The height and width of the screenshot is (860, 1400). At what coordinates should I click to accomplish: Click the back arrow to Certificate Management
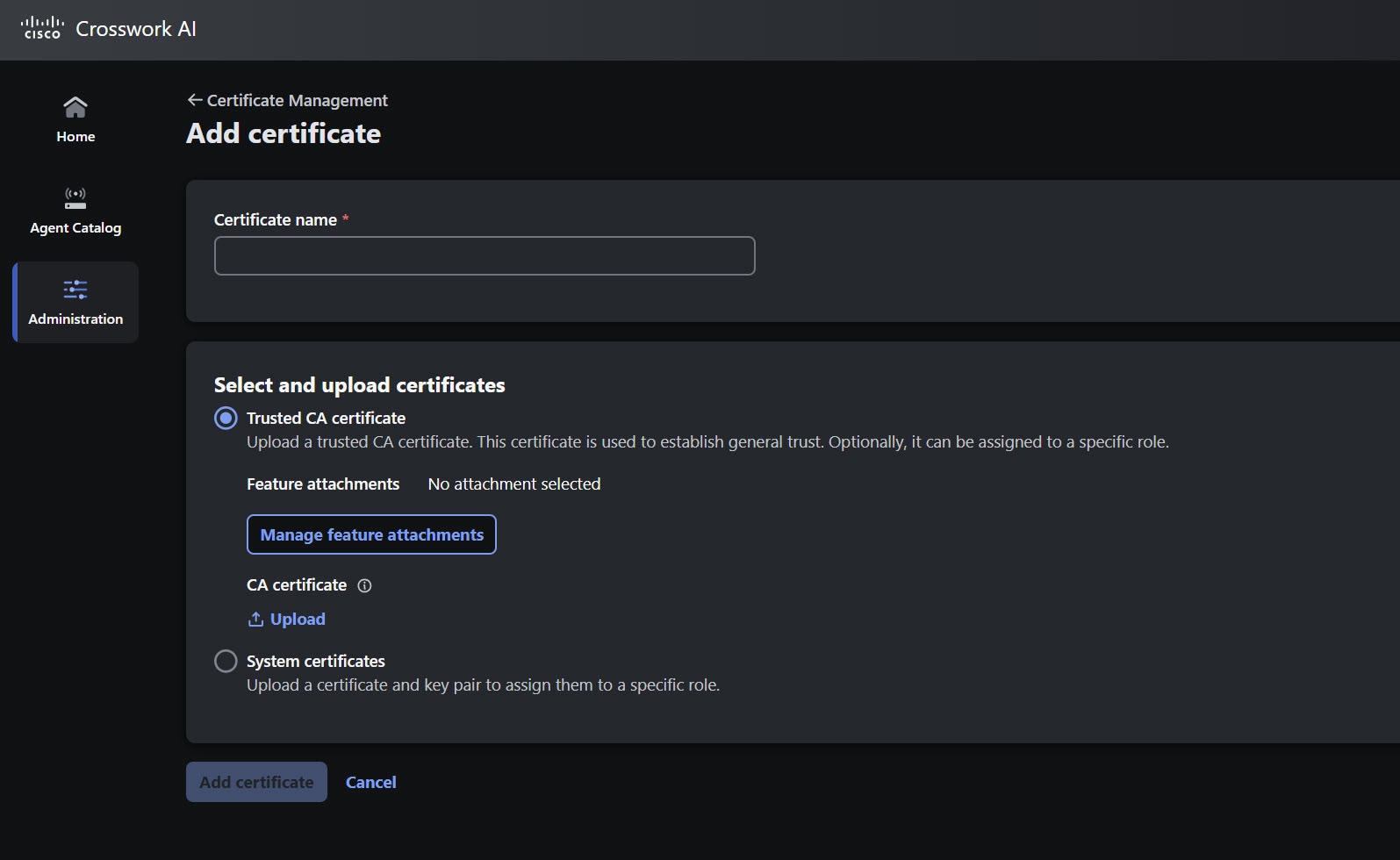tap(195, 100)
